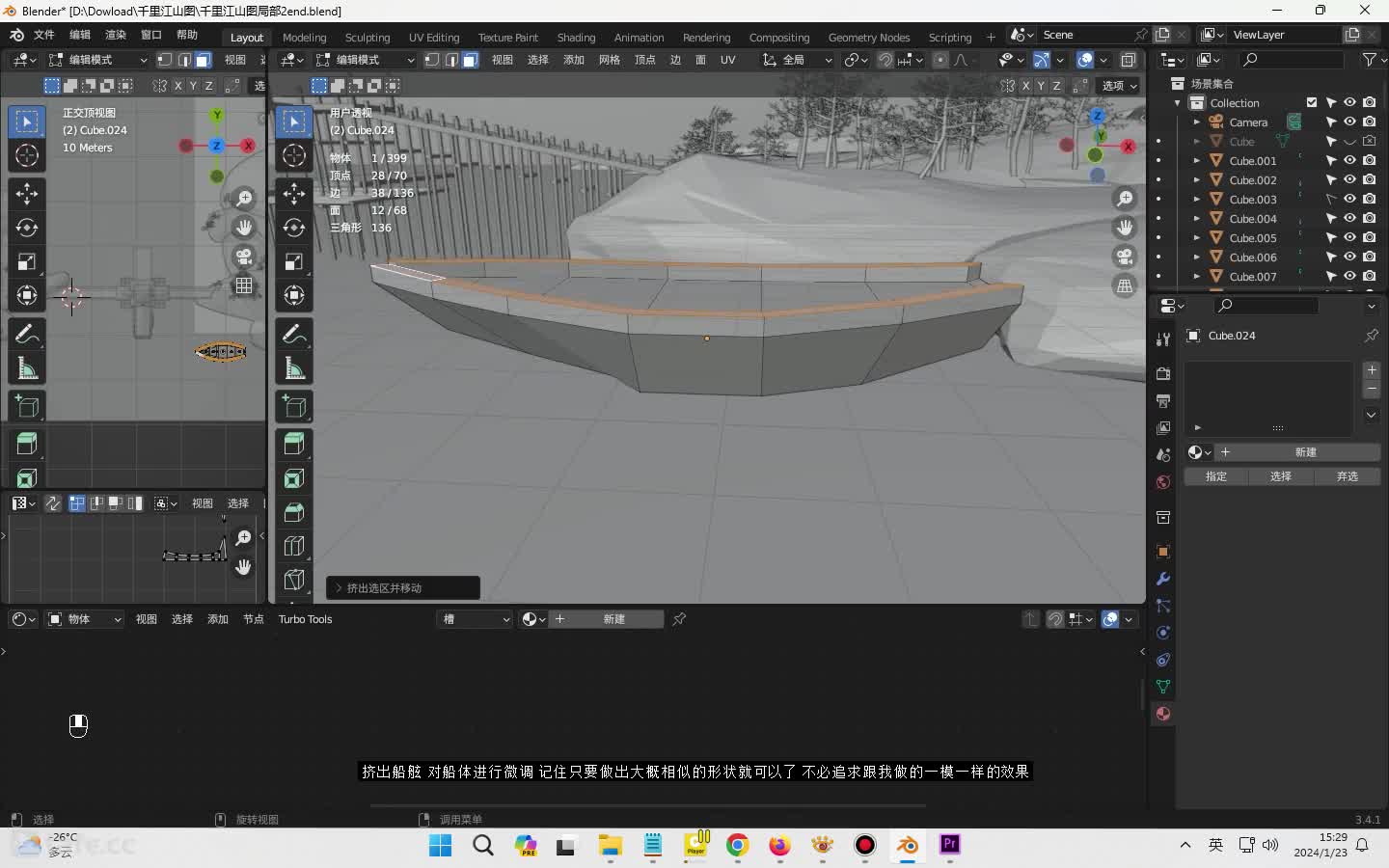Open the Tool properties tab
Viewport: 1389px width, 868px height.
pos(1163,339)
